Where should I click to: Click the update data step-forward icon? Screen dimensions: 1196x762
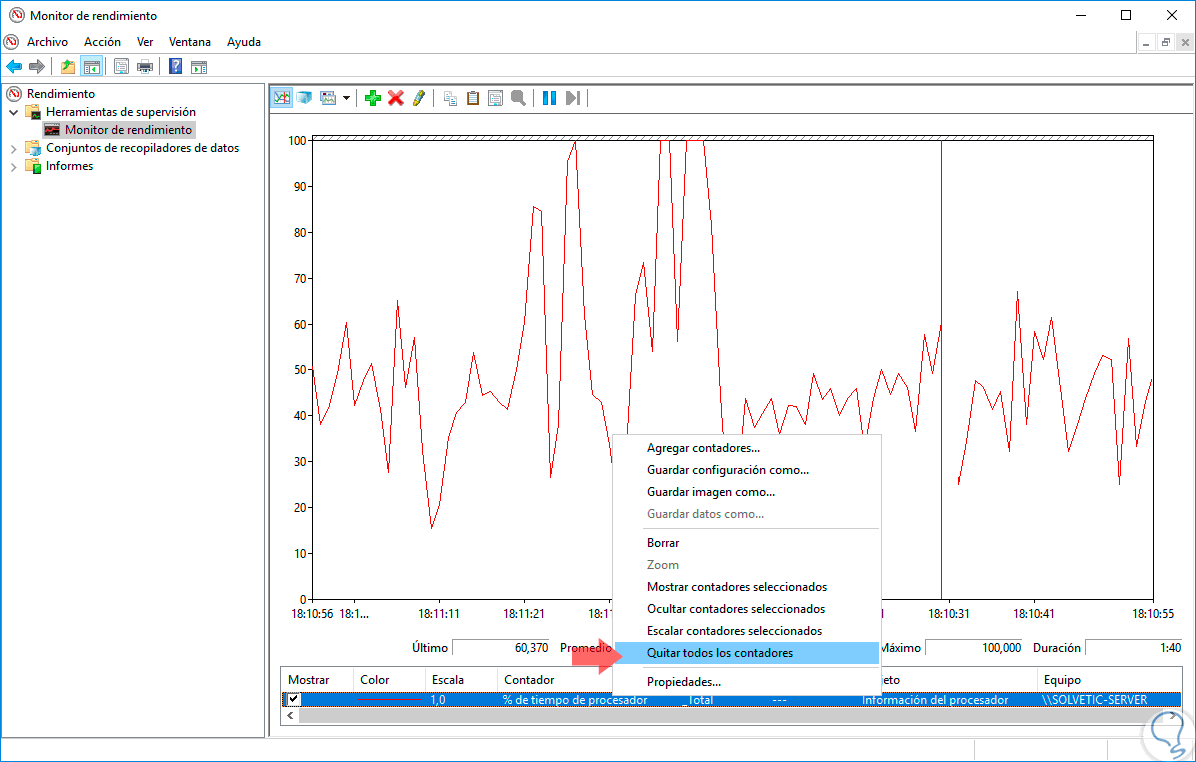573,98
